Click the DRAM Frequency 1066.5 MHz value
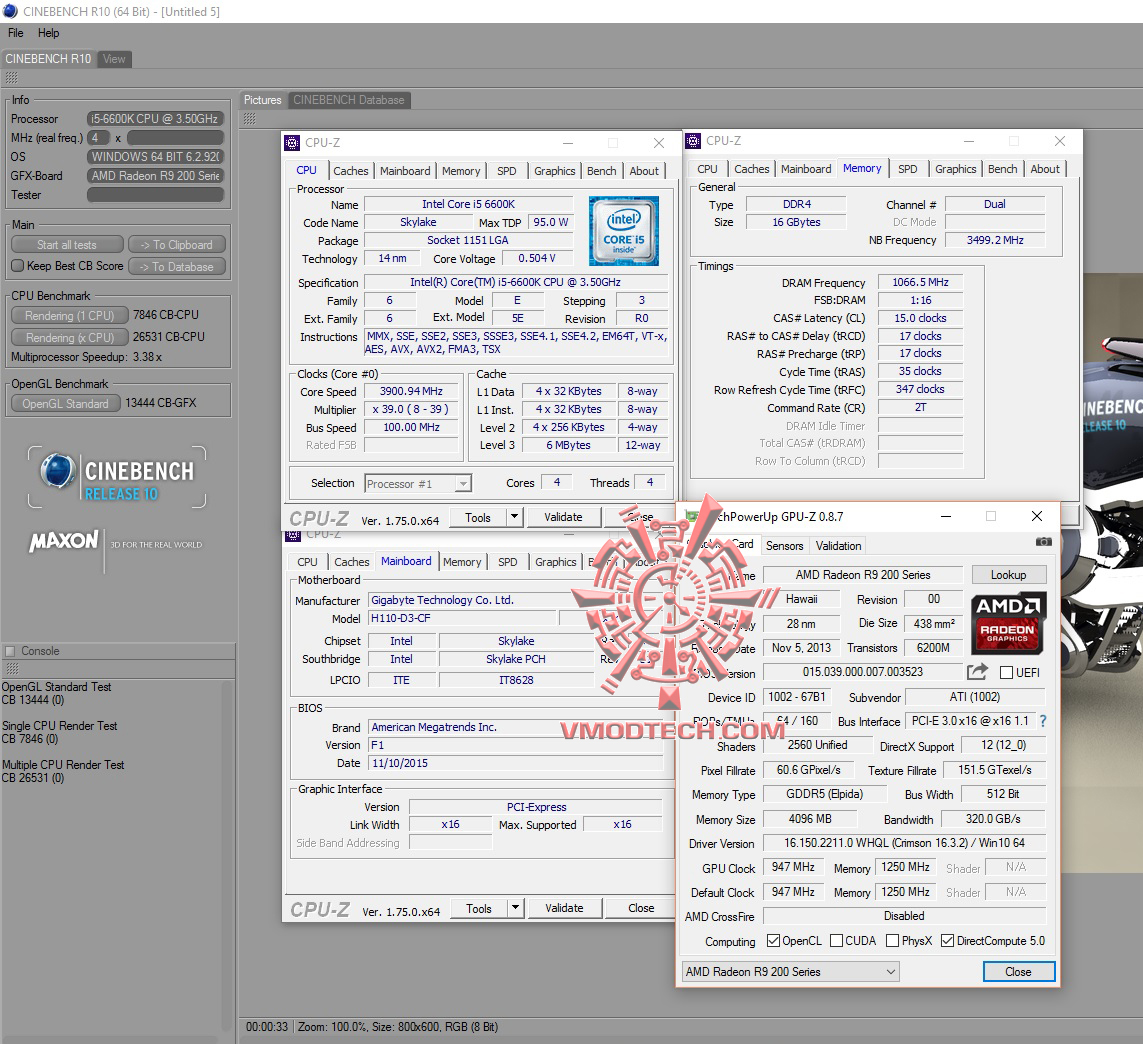The image size is (1143, 1044). click(x=921, y=282)
